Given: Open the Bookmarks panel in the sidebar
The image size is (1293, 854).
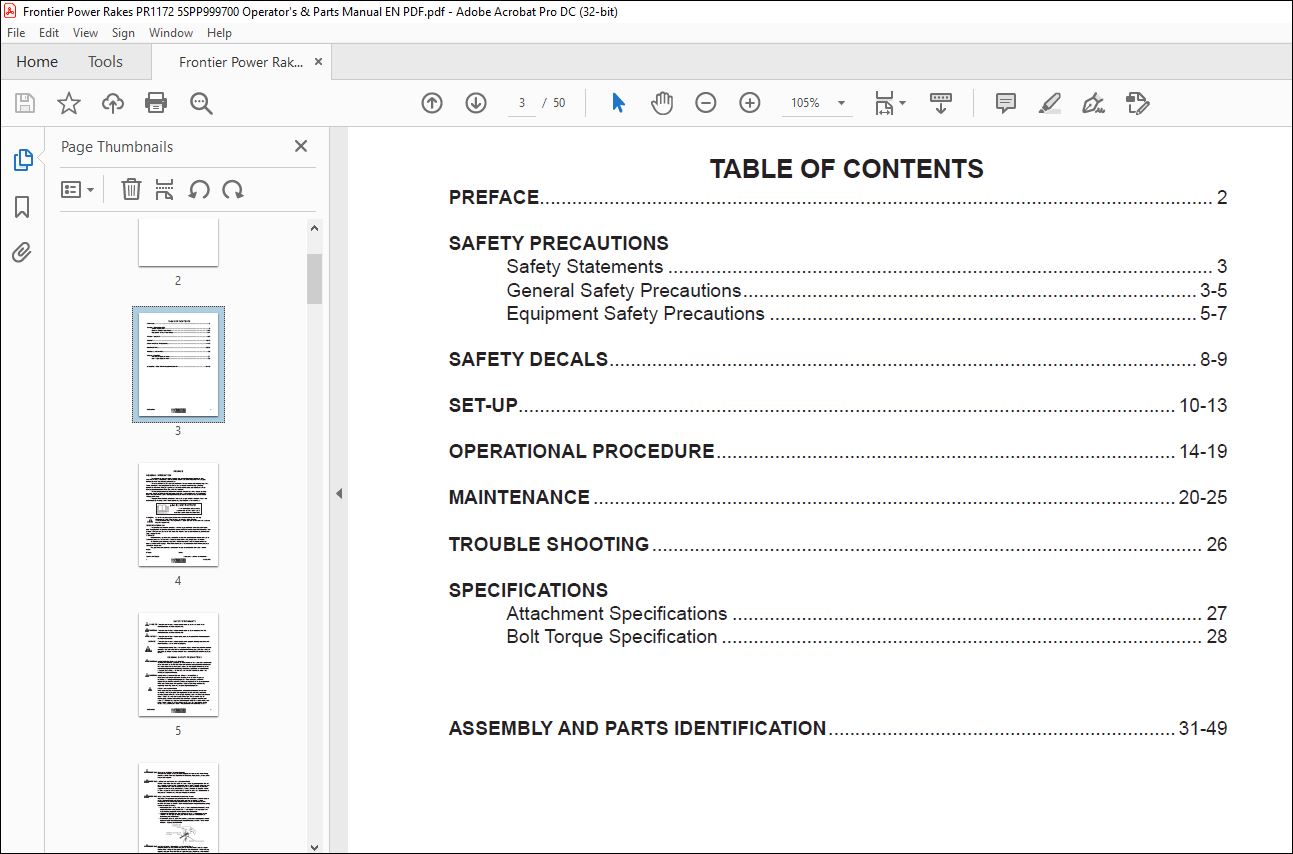Looking at the screenshot, I should (22, 207).
